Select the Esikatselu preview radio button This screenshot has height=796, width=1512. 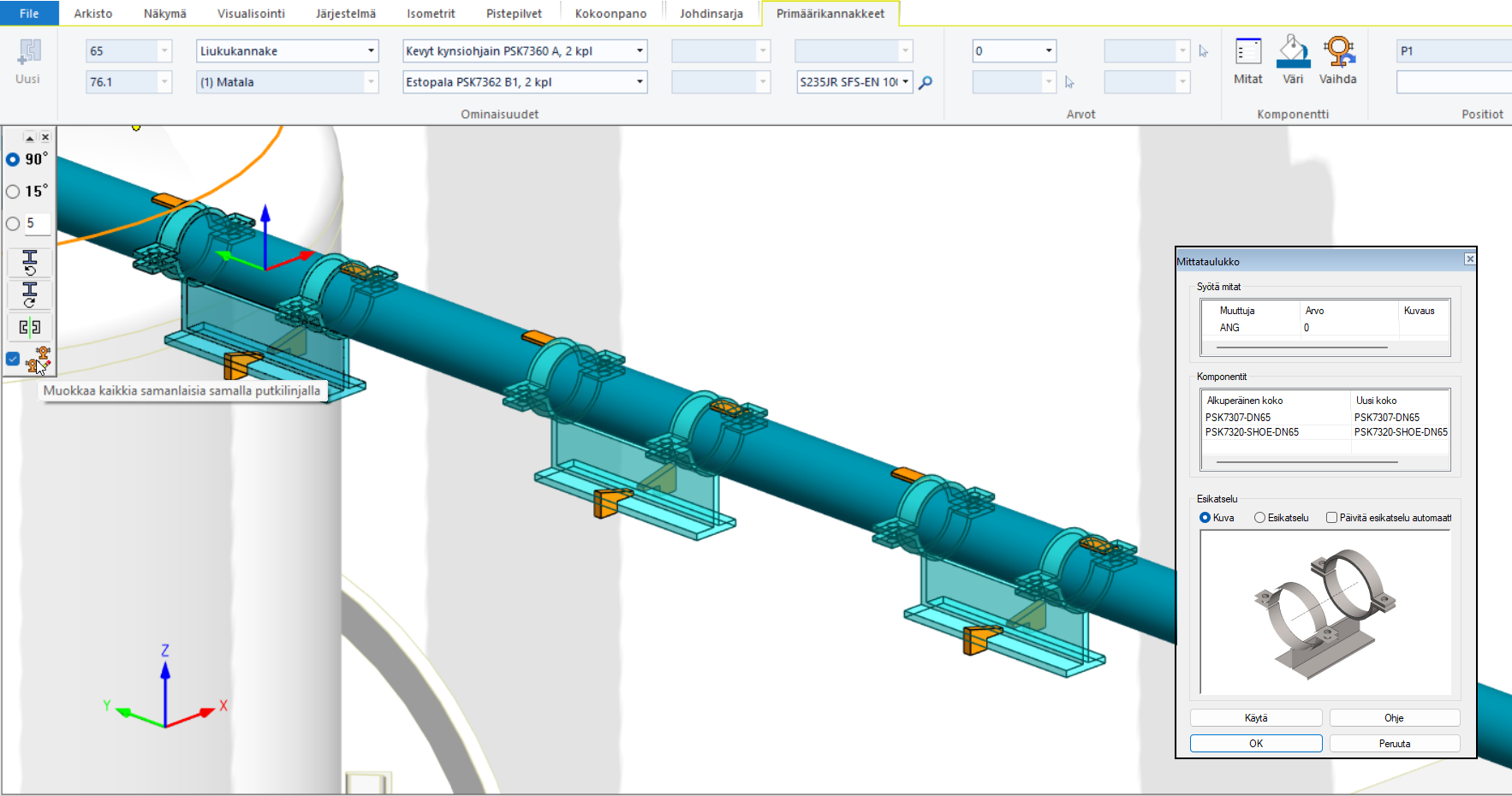[1259, 518]
